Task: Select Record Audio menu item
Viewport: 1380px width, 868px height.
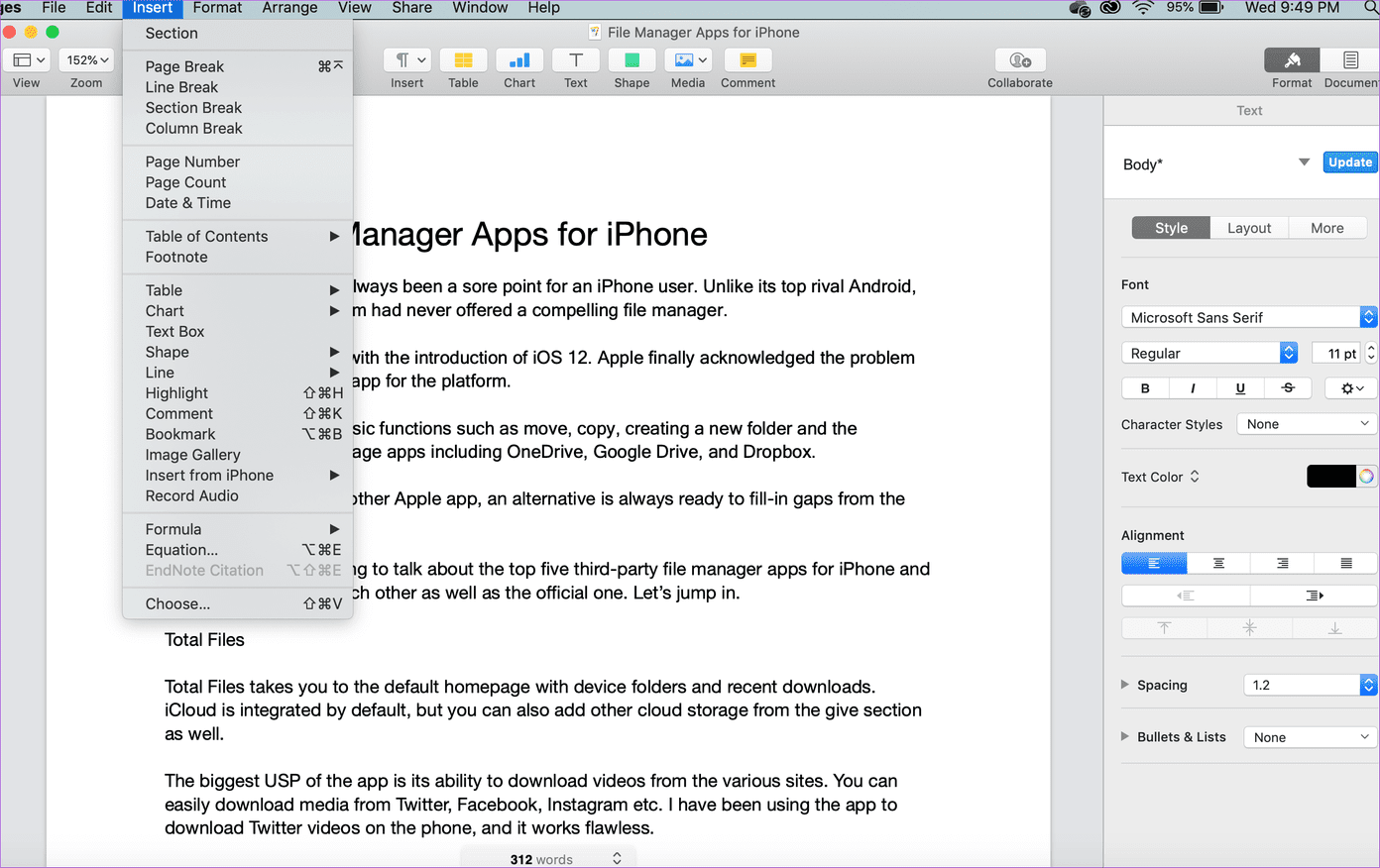Action: 238,495
